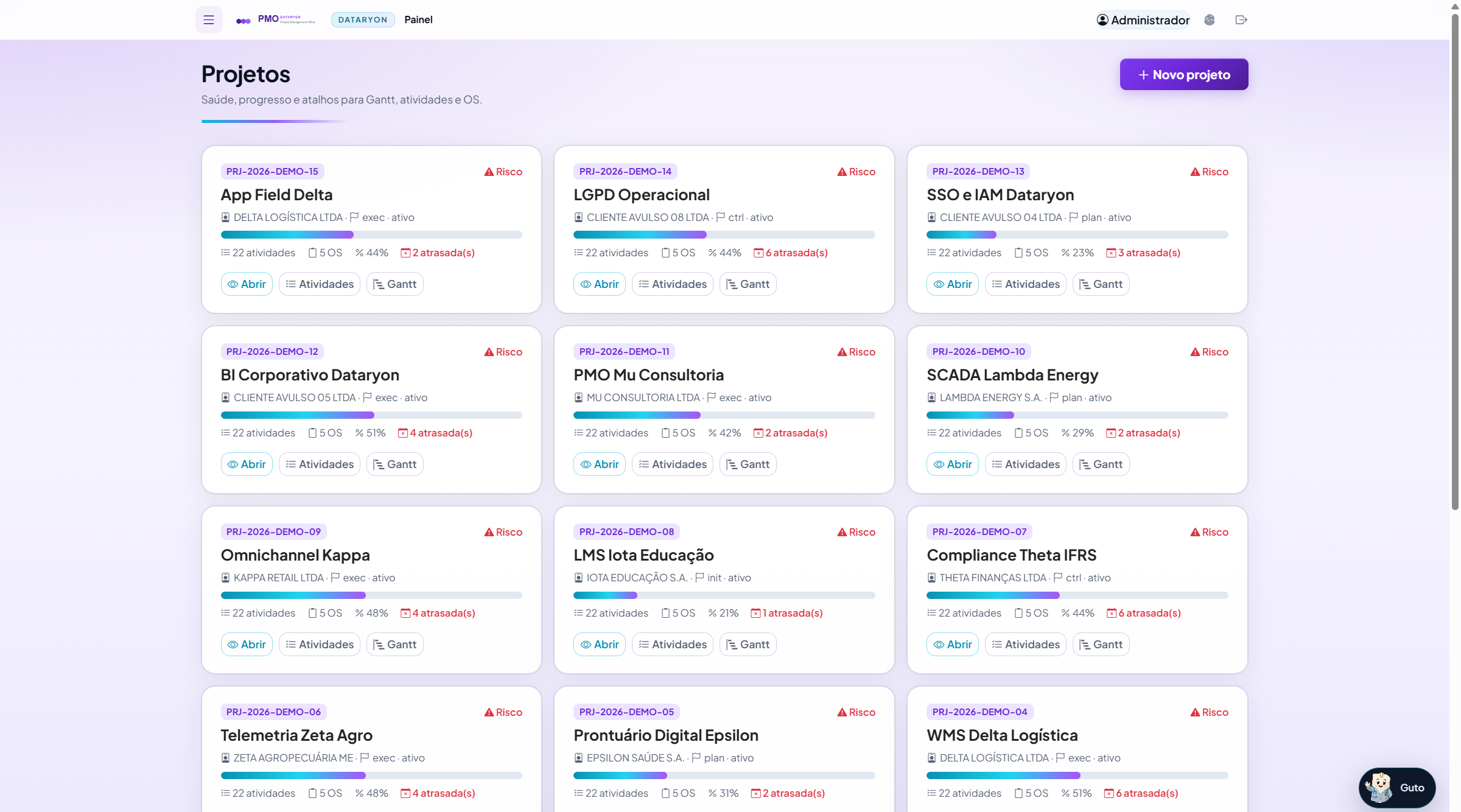The height and width of the screenshot is (812, 1461).
Task: Open SCADA Lambda Energy with Abrir
Action: (x=953, y=464)
